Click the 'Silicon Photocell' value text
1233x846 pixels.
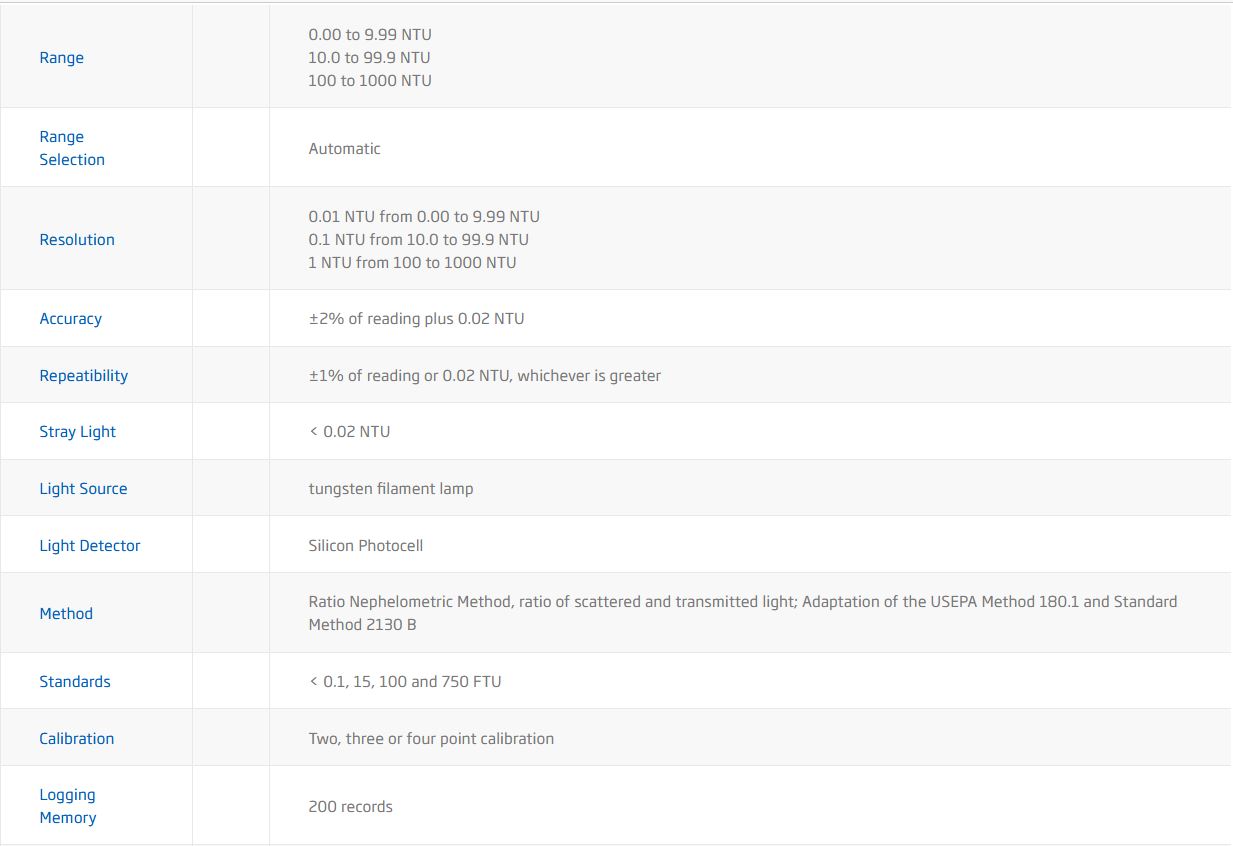[x=365, y=546]
